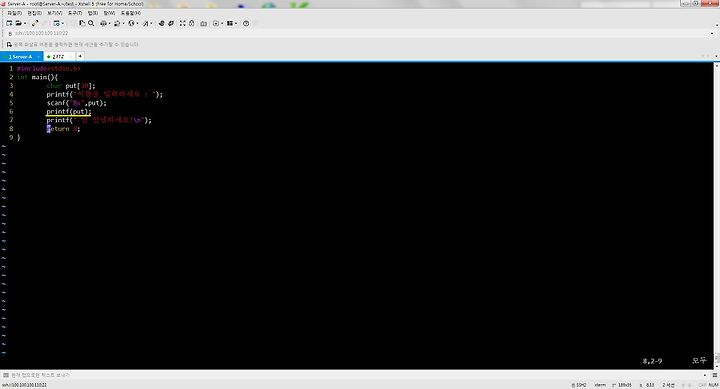Click the script/record toolbar icon
This screenshot has height=389, width=720.
click(x=216, y=23)
